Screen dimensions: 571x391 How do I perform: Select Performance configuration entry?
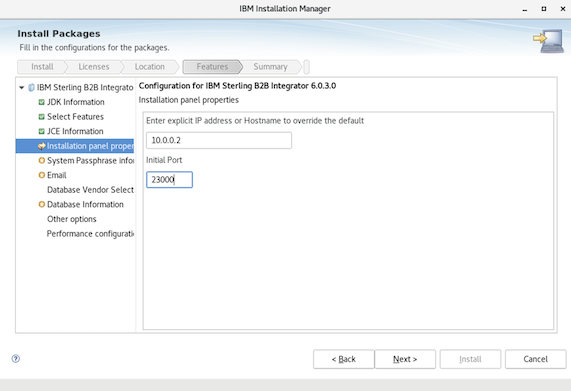(x=90, y=234)
